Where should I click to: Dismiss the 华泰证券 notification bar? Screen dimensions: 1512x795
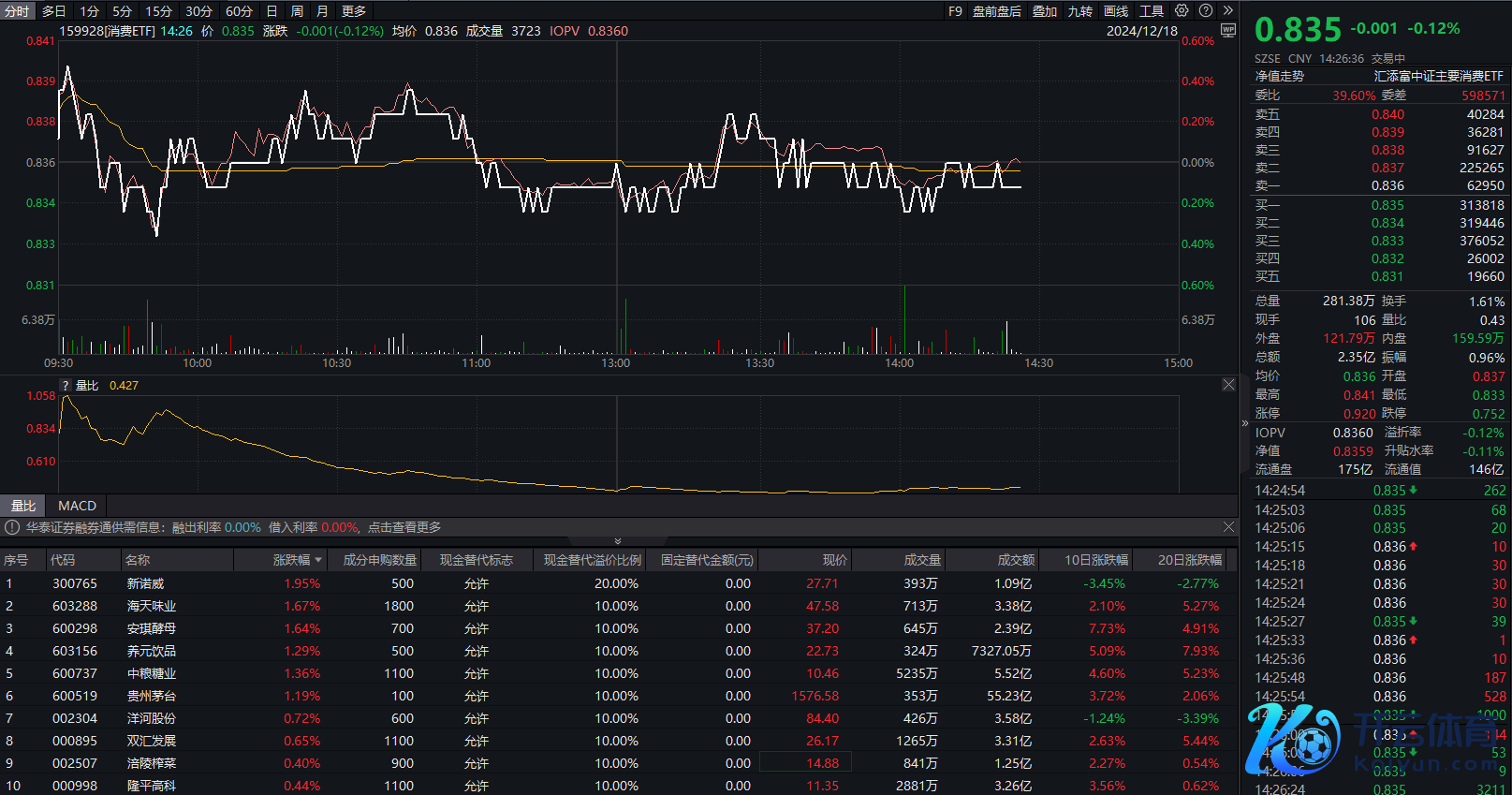coord(1228,527)
